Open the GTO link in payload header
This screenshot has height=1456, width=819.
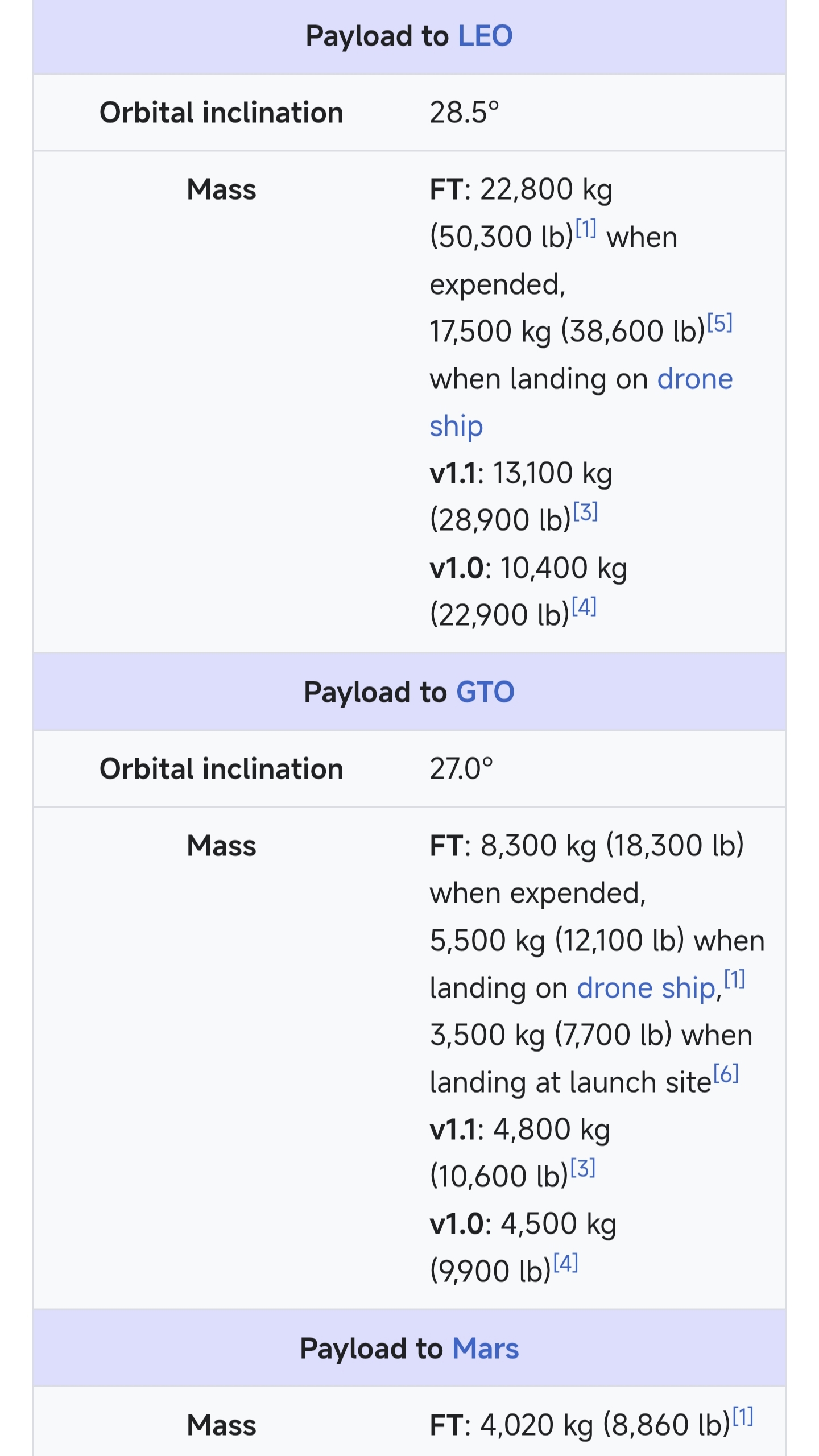[485, 692]
